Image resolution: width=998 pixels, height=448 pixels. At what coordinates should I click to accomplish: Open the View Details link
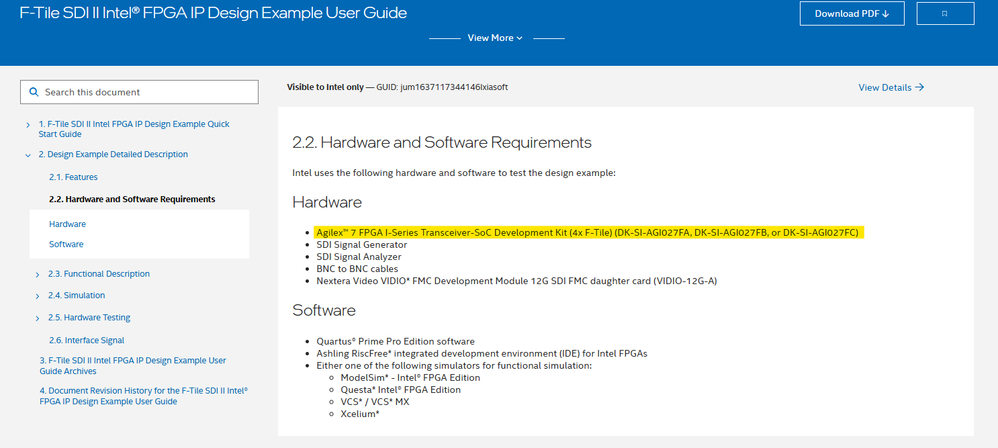(x=891, y=88)
